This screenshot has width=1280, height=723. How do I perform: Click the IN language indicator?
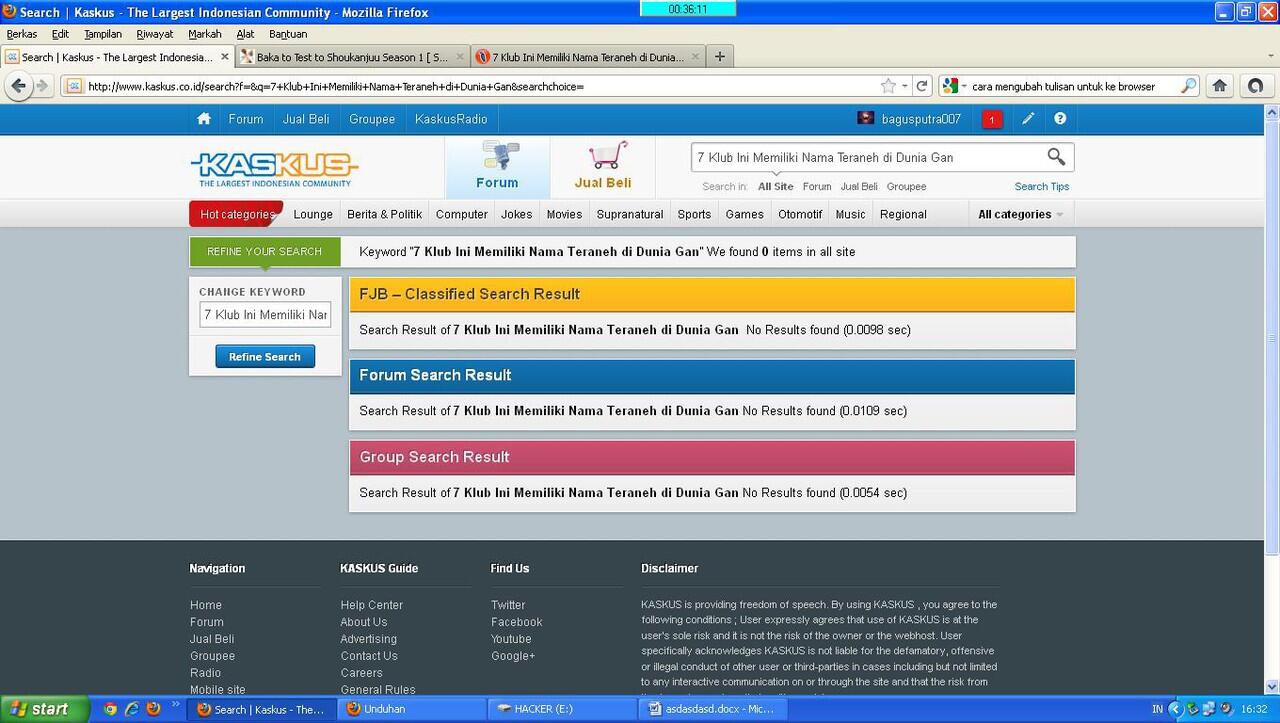click(1157, 709)
